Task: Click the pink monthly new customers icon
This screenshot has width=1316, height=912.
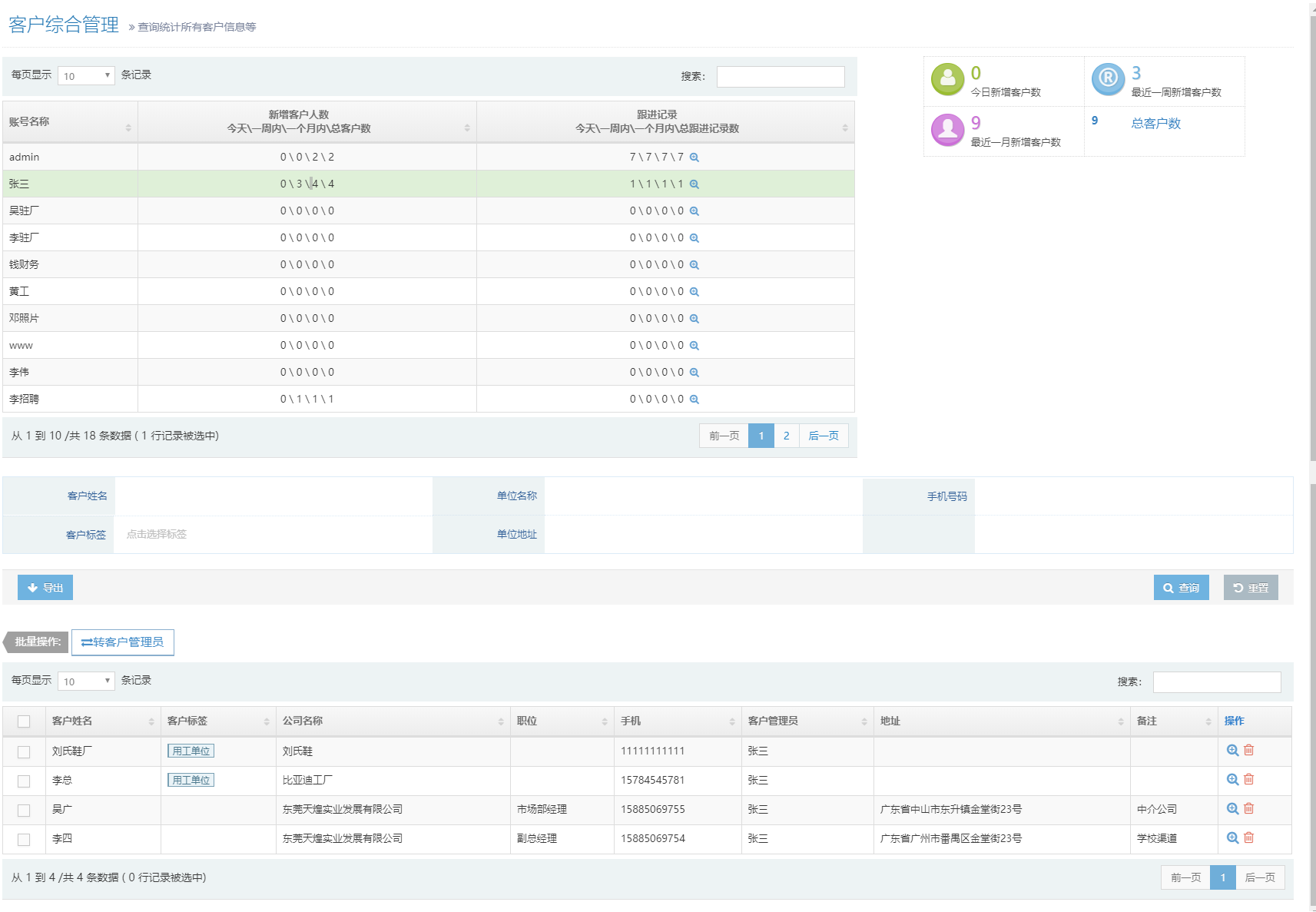Action: (x=947, y=130)
